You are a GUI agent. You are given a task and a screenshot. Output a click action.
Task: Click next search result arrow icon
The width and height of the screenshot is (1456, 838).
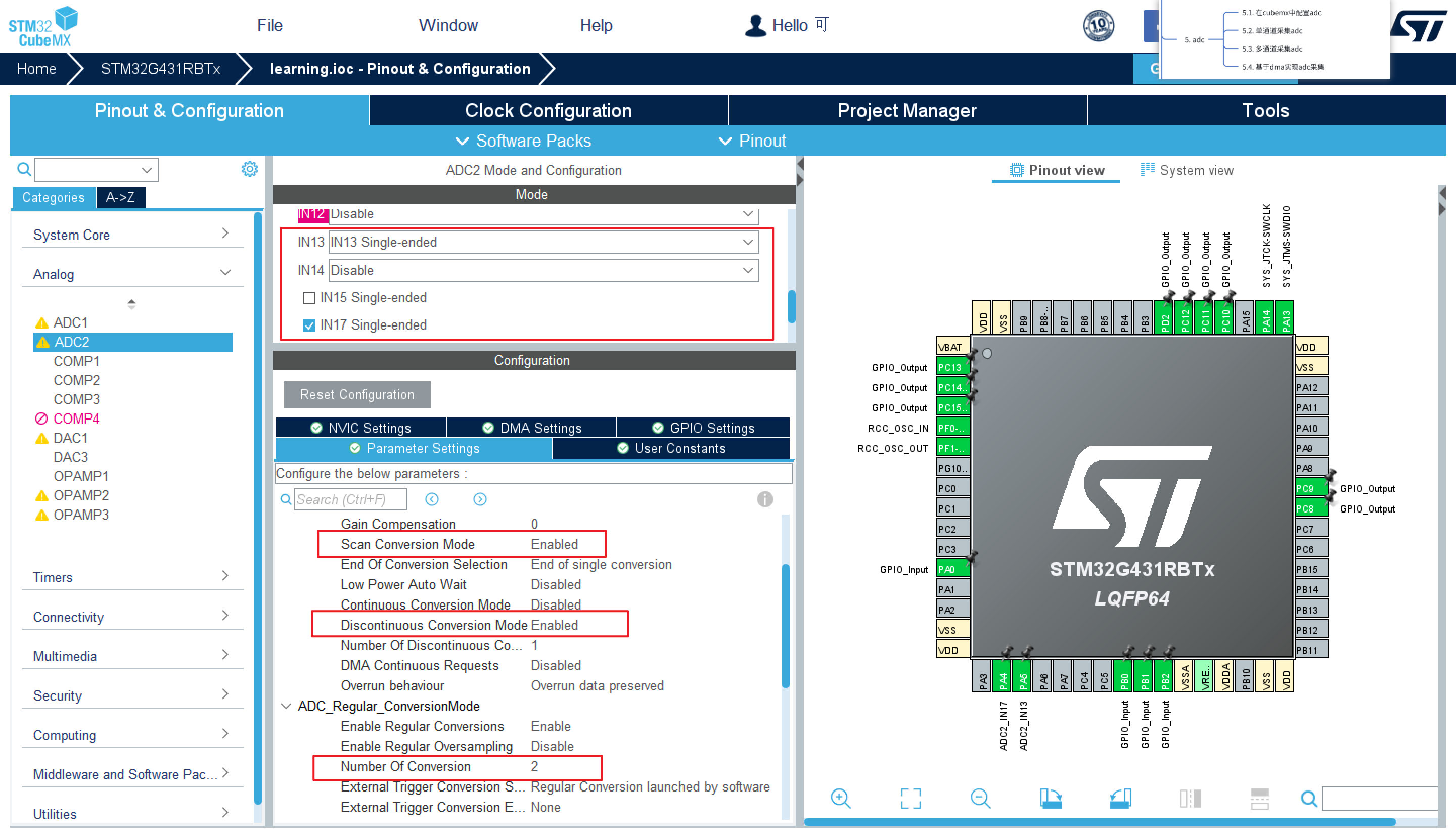click(x=480, y=499)
